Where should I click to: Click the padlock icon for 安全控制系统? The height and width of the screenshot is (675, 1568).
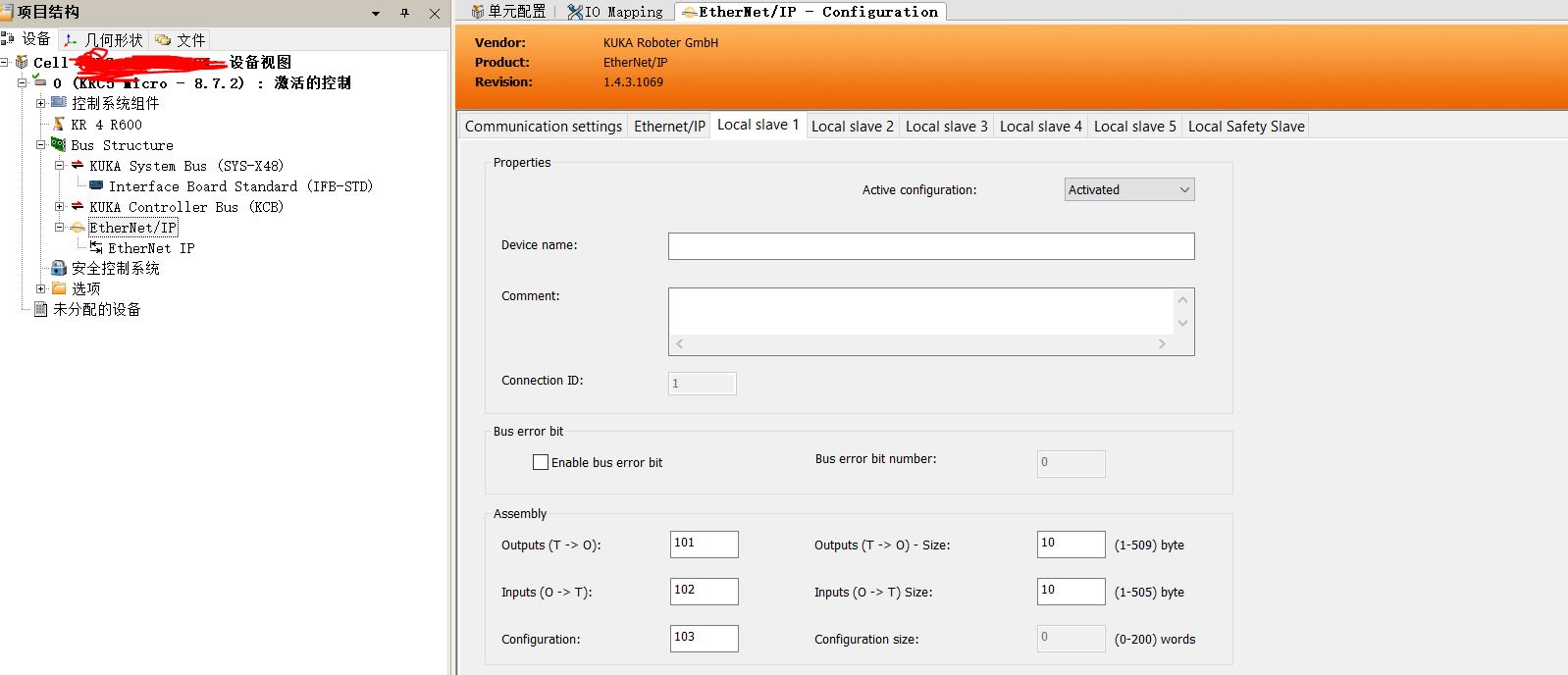tap(59, 268)
